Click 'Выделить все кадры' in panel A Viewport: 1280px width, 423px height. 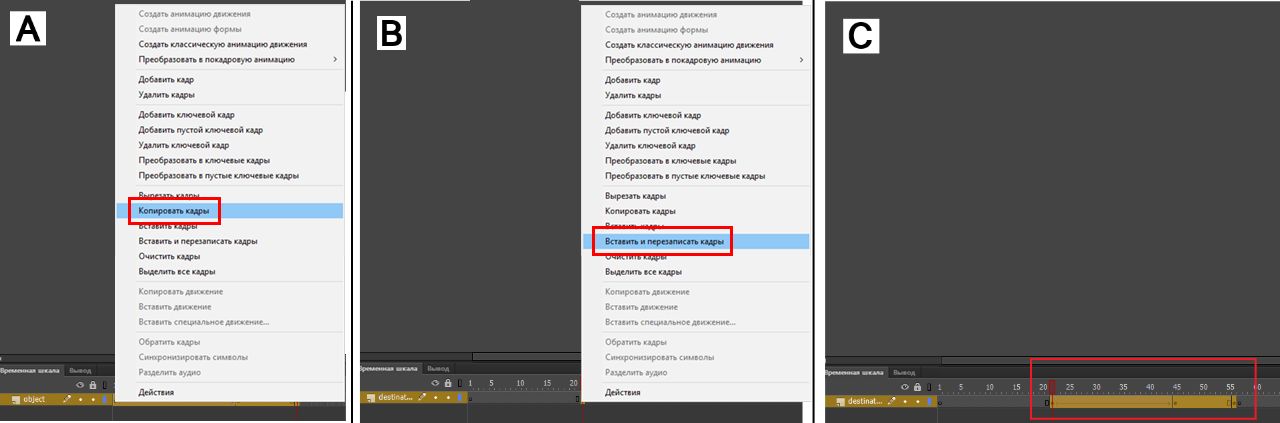point(177,271)
